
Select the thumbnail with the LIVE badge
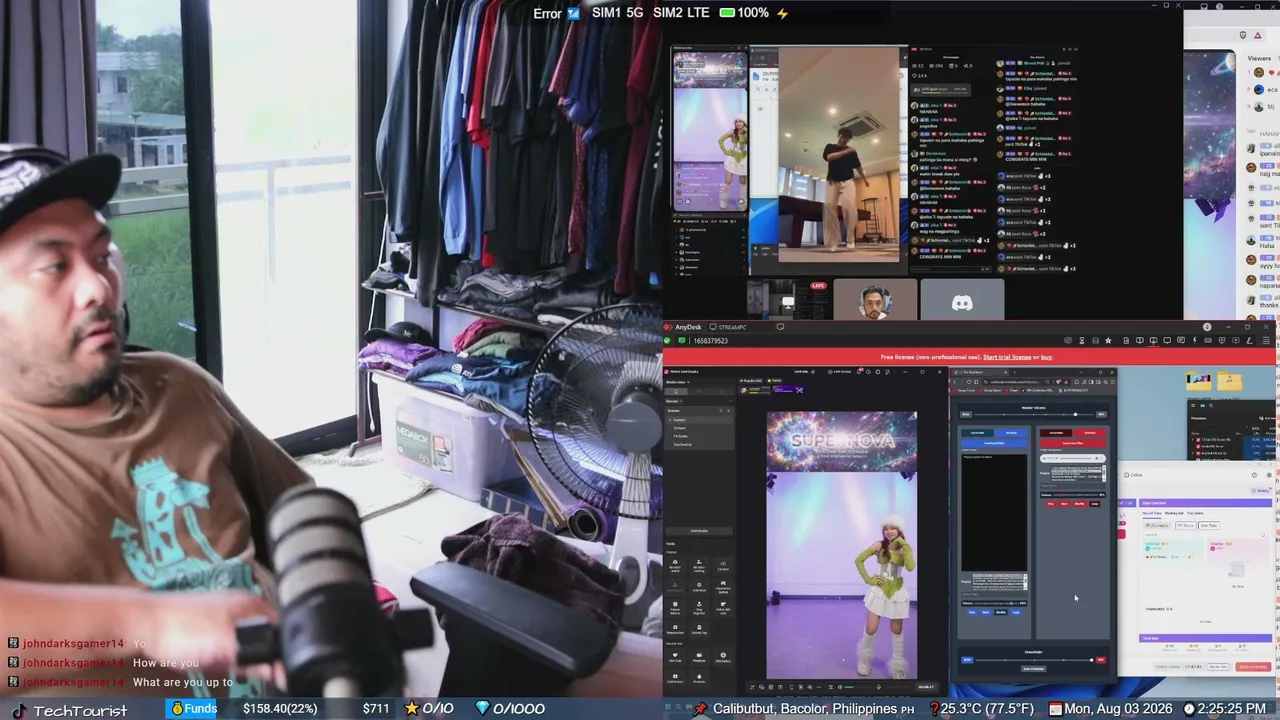(789, 300)
